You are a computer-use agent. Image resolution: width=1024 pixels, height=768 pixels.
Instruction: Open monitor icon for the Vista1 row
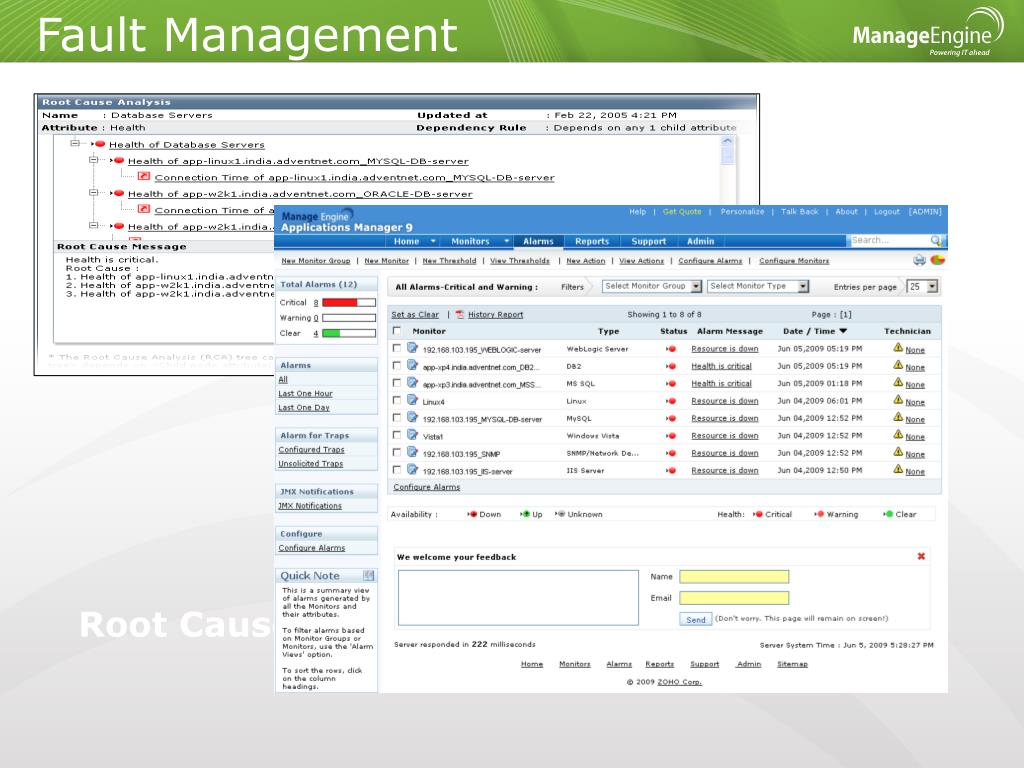point(413,435)
